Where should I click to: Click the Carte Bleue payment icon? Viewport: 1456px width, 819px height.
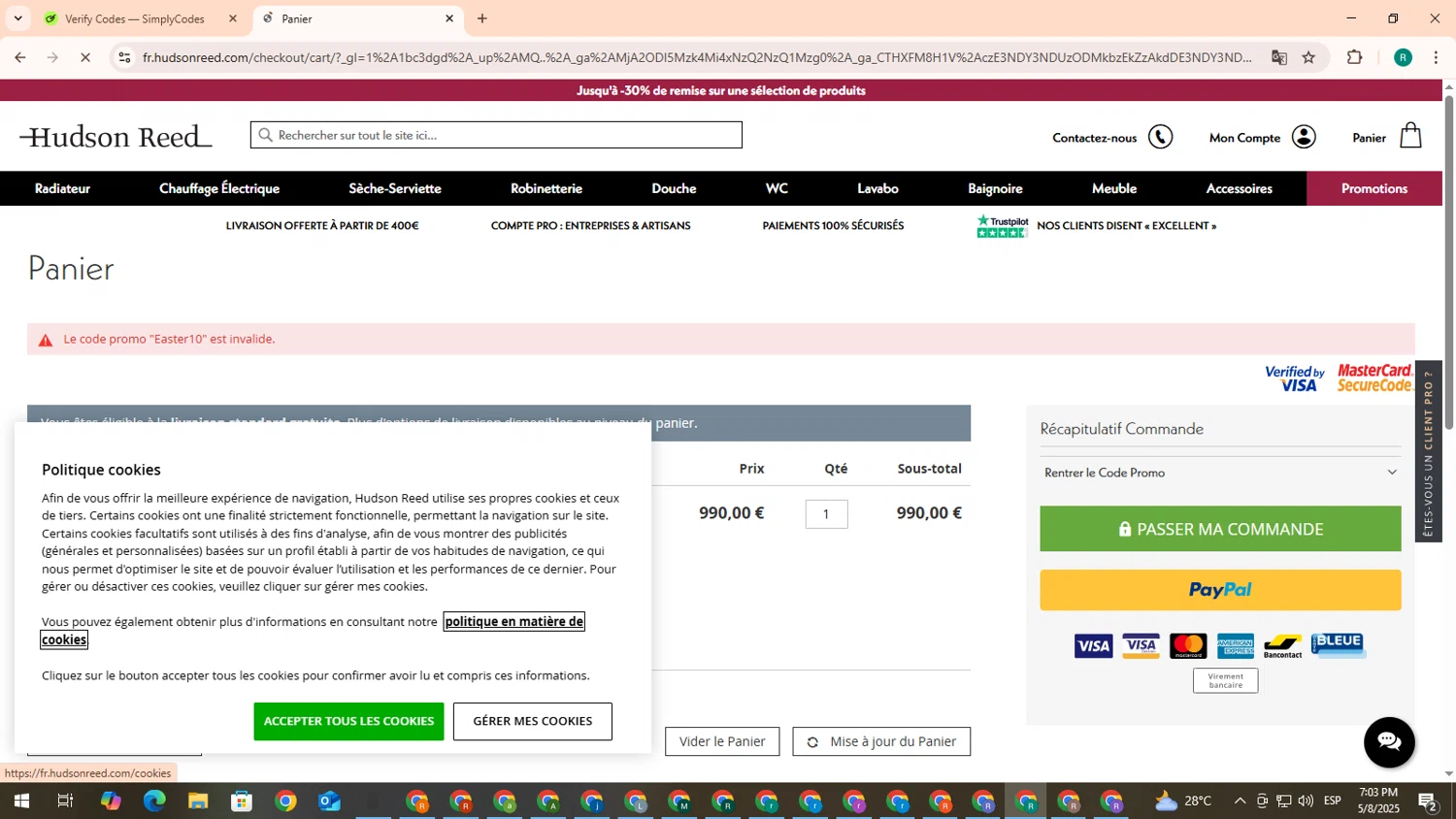point(1339,645)
